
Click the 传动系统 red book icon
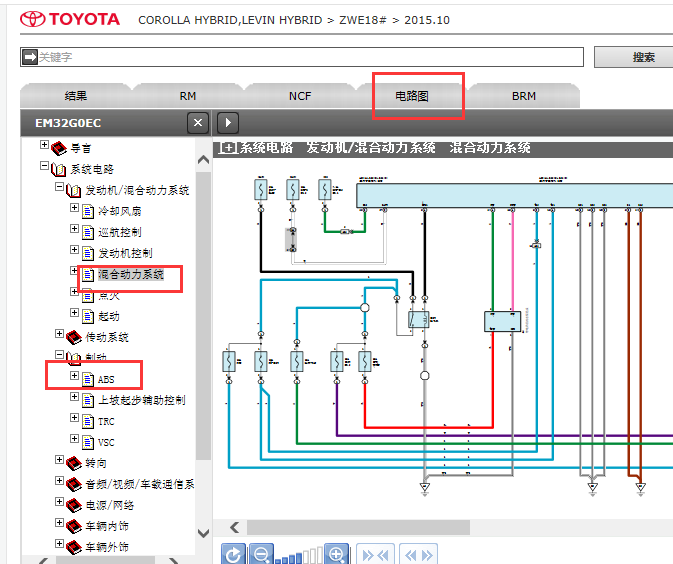pos(74,337)
